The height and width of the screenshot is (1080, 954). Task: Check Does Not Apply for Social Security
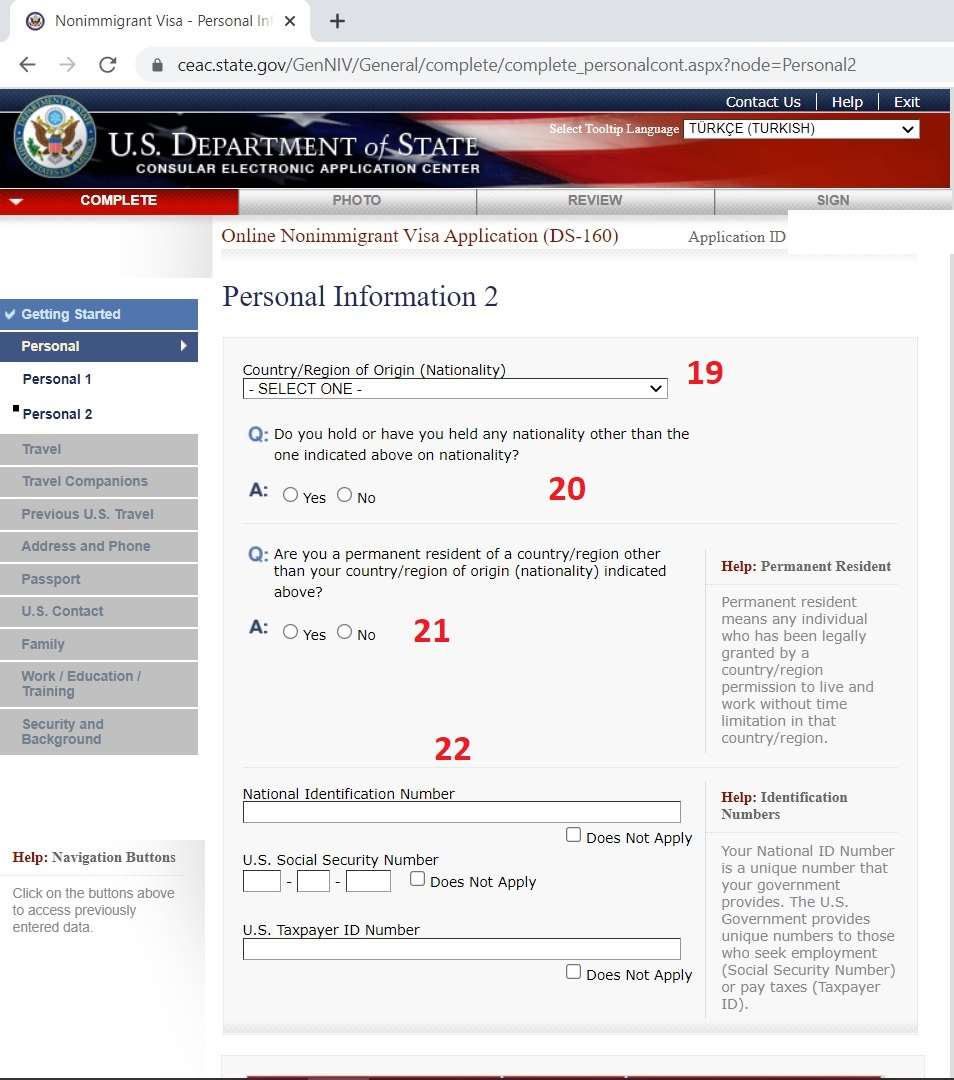coord(417,879)
